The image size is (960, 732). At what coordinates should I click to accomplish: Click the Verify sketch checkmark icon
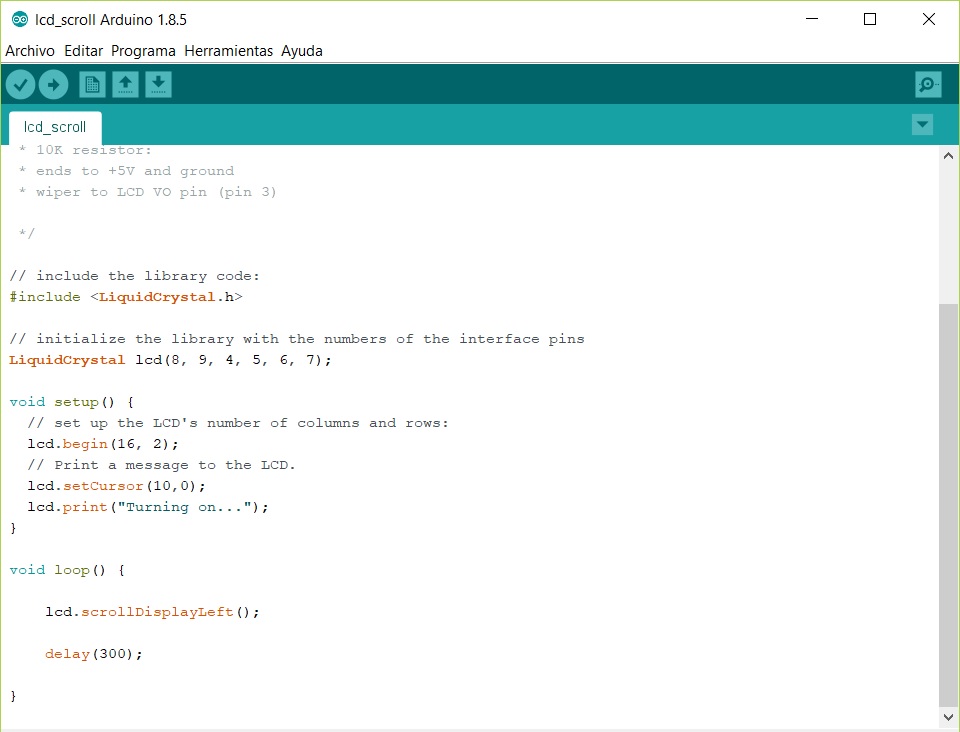pyautogui.click(x=20, y=84)
